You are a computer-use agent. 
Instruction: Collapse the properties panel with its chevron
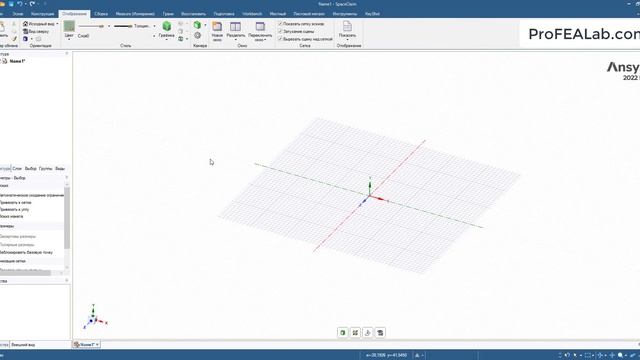[67, 280]
